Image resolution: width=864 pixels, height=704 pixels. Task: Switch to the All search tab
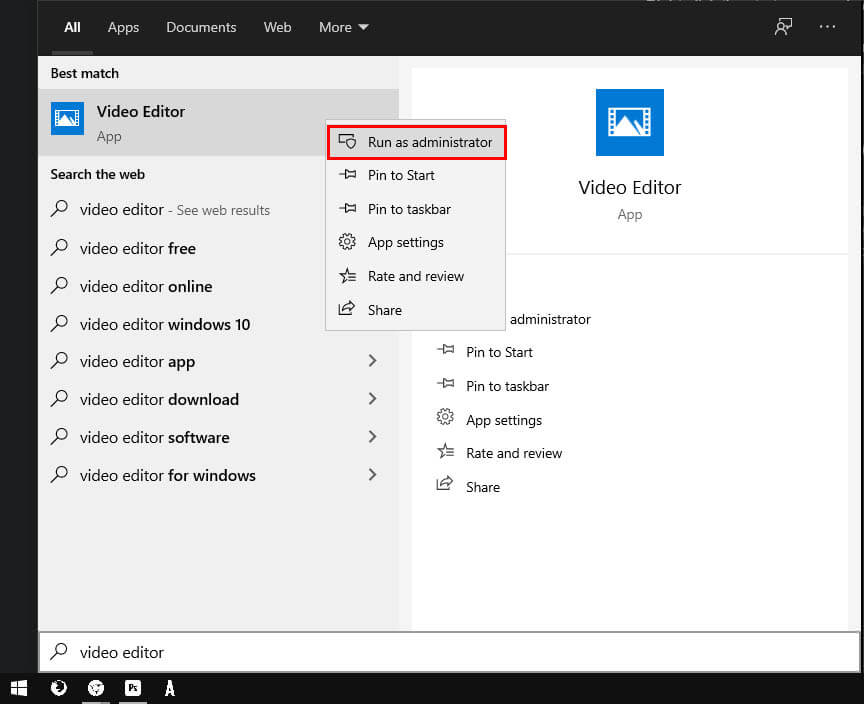[72, 27]
